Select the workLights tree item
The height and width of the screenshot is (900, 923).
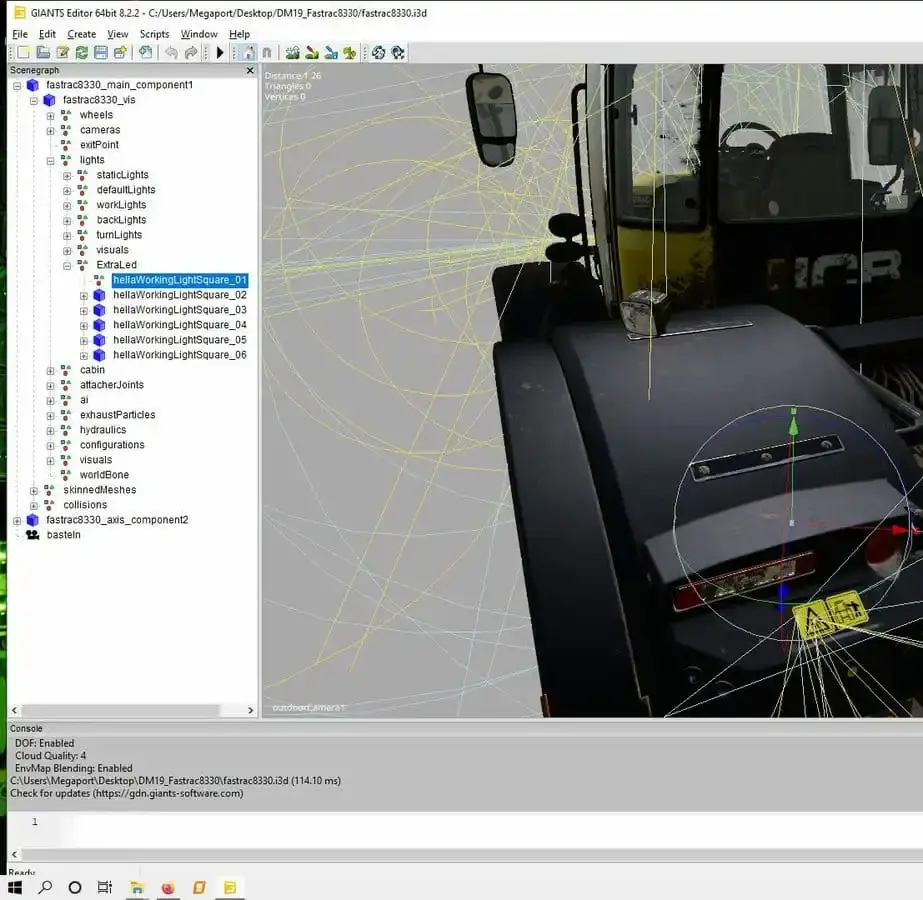[x=121, y=205]
